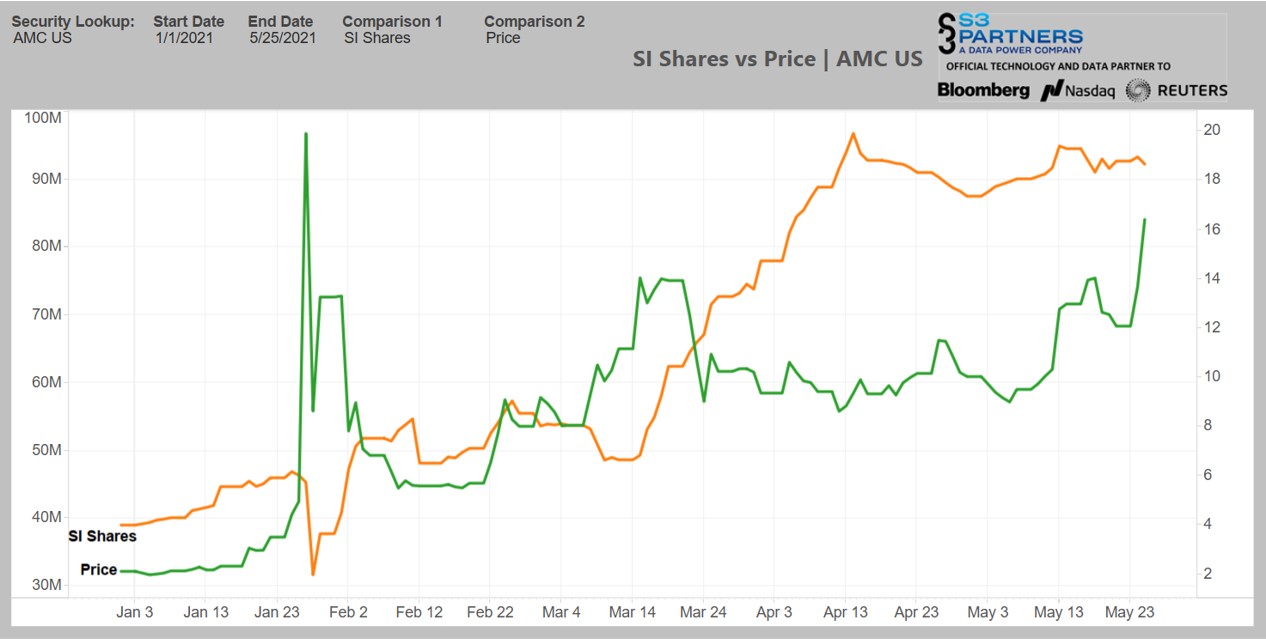The height and width of the screenshot is (639, 1266).
Task: Expand Comparison 1 SI Shares selector
Action: pyautogui.click(x=377, y=38)
